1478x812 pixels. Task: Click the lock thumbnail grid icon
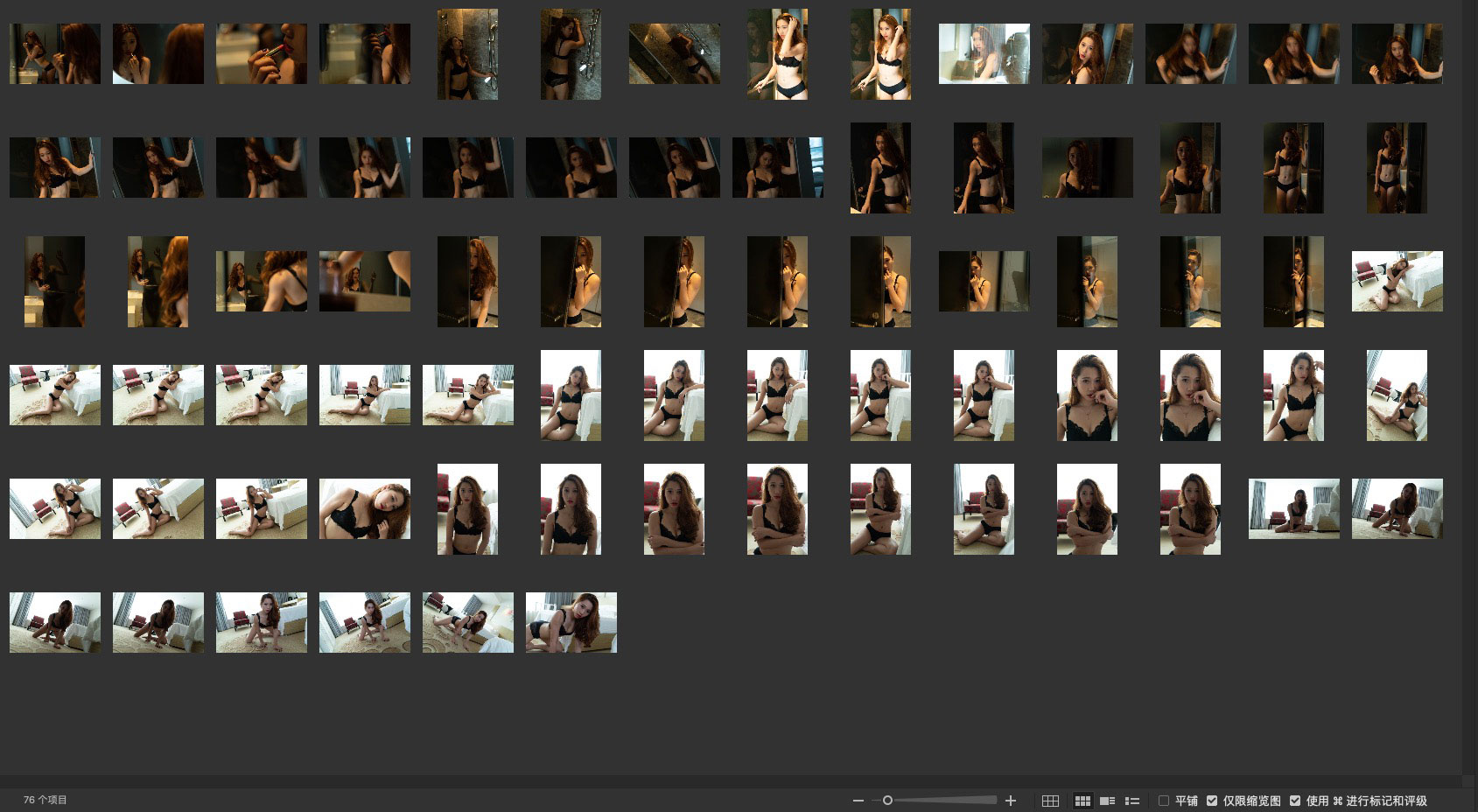click(x=1050, y=801)
